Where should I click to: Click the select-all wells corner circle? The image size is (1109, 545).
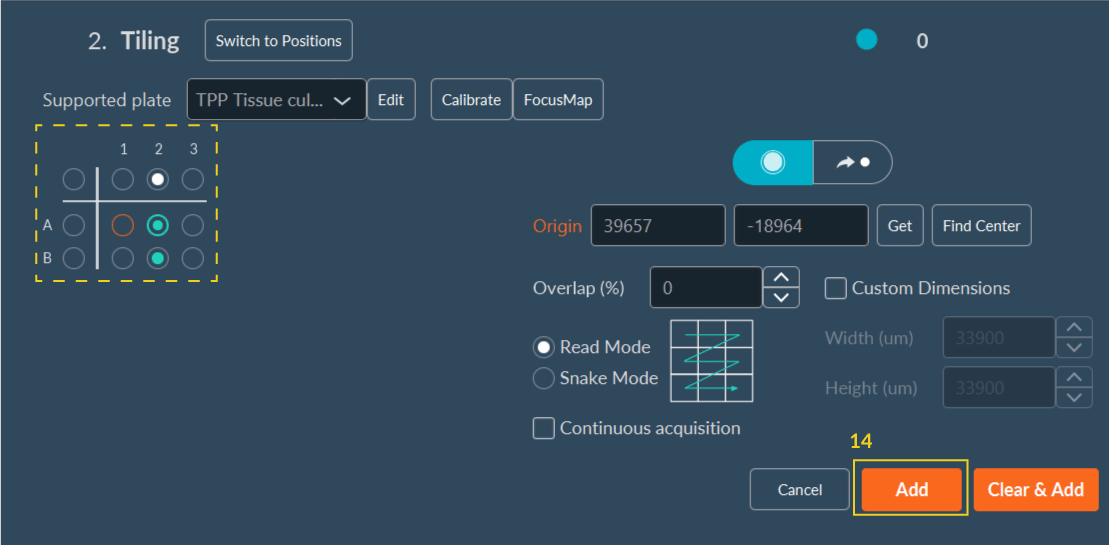[x=73, y=180]
